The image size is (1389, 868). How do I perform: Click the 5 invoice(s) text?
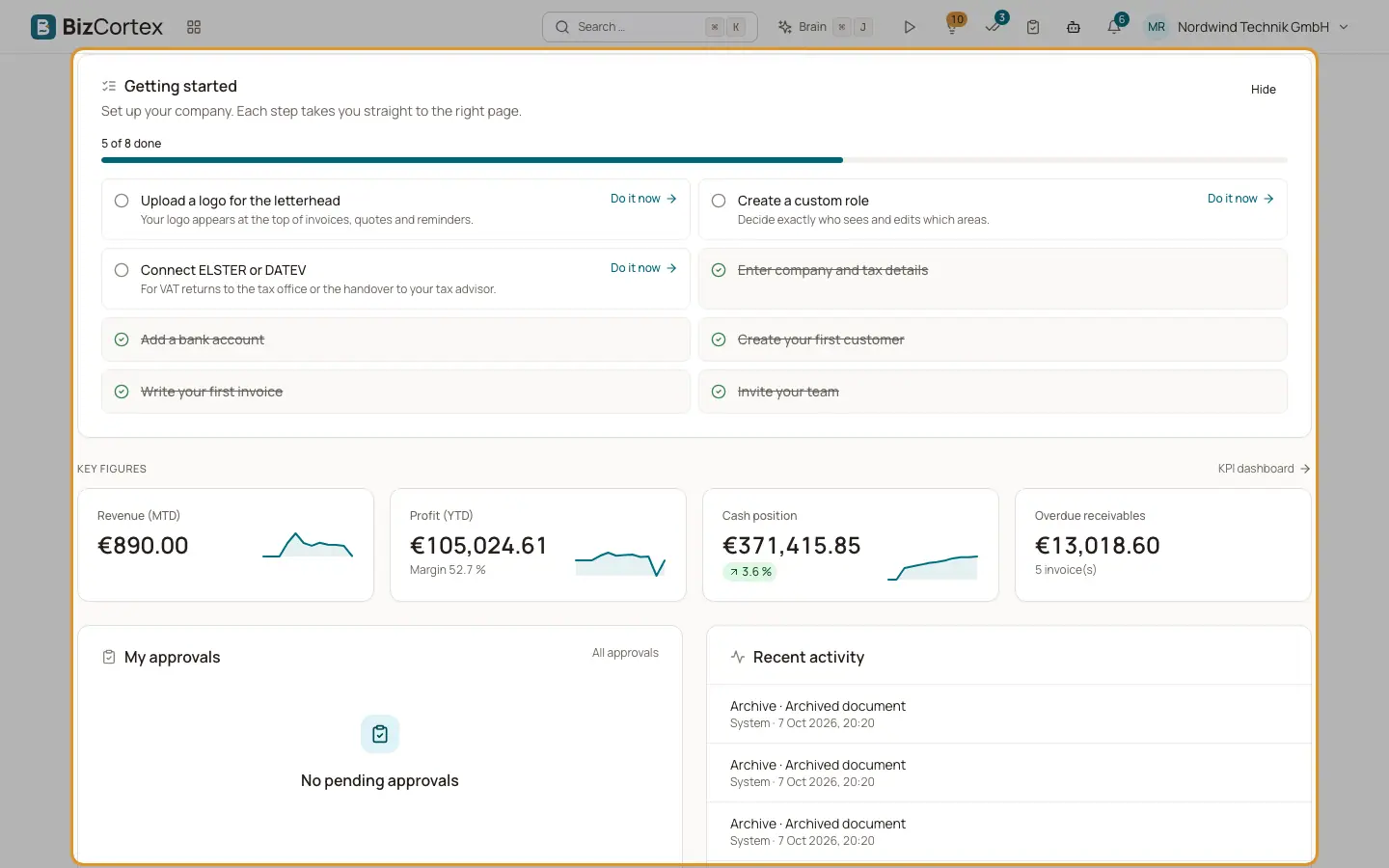1066,570
